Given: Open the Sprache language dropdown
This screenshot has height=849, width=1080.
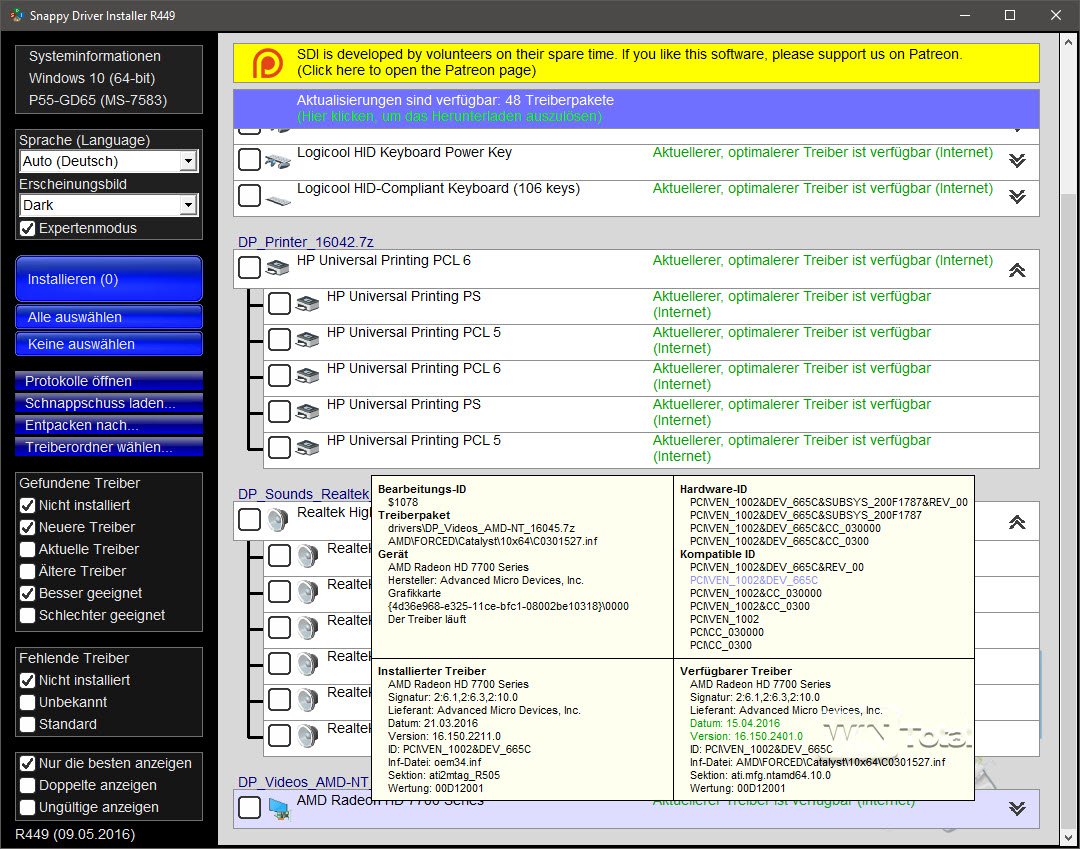Looking at the screenshot, I should 188,161.
